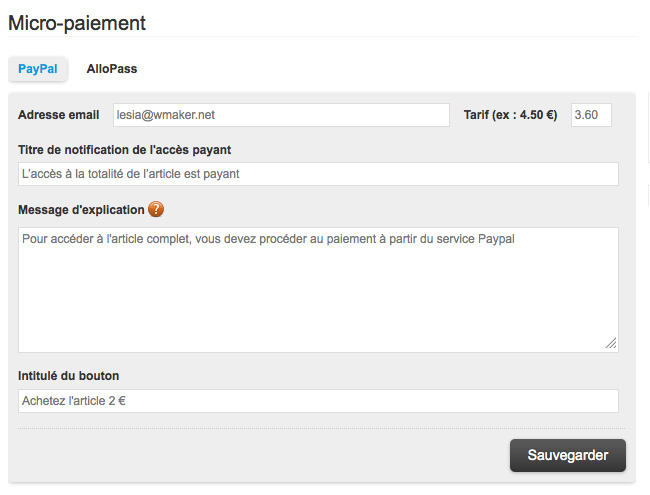
Task: Click the "Titre de notification de l'accès payant" label
Action: tap(125, 150)
